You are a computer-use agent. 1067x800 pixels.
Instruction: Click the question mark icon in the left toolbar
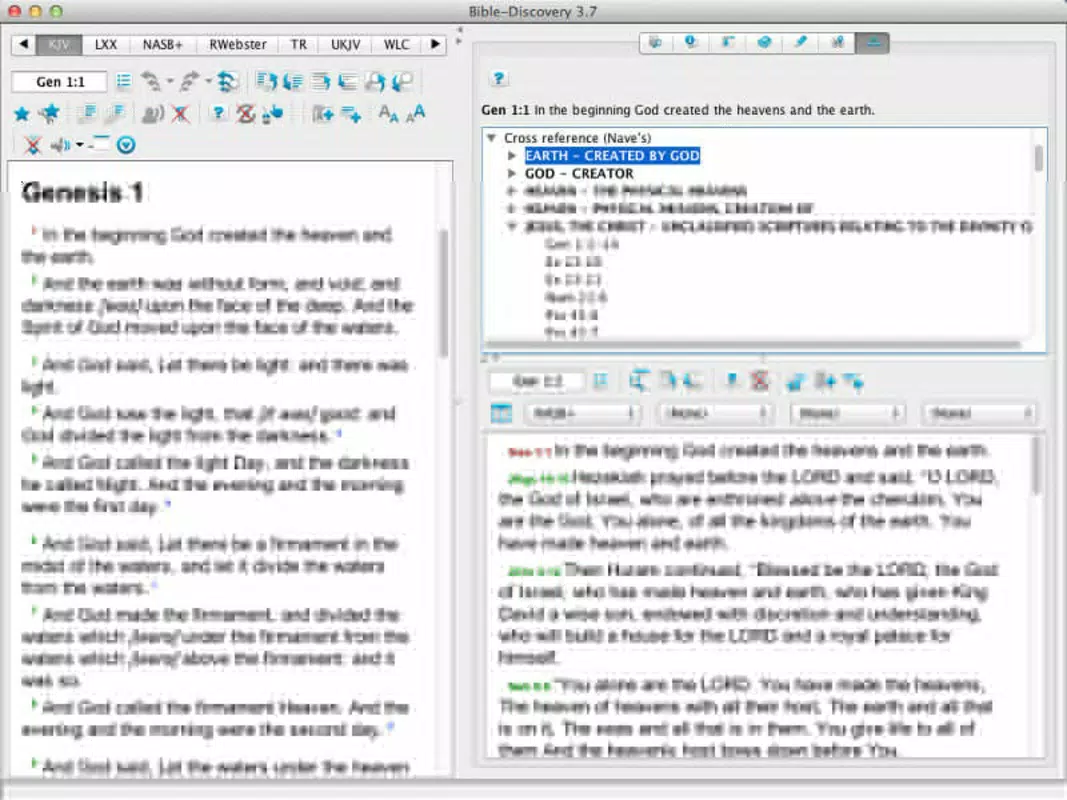[x=218, y=113]
